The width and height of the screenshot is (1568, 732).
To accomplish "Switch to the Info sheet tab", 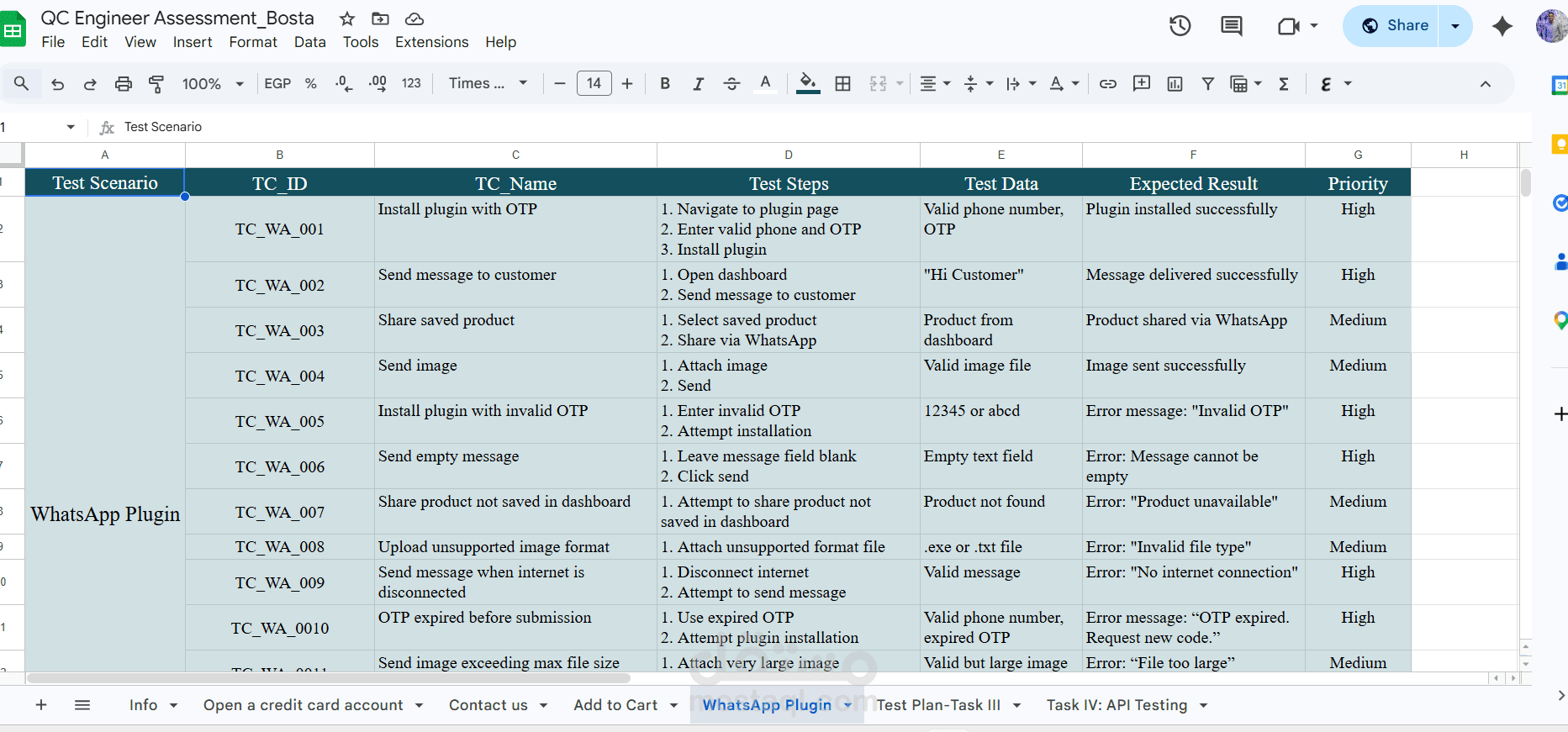I will point(144,705).
